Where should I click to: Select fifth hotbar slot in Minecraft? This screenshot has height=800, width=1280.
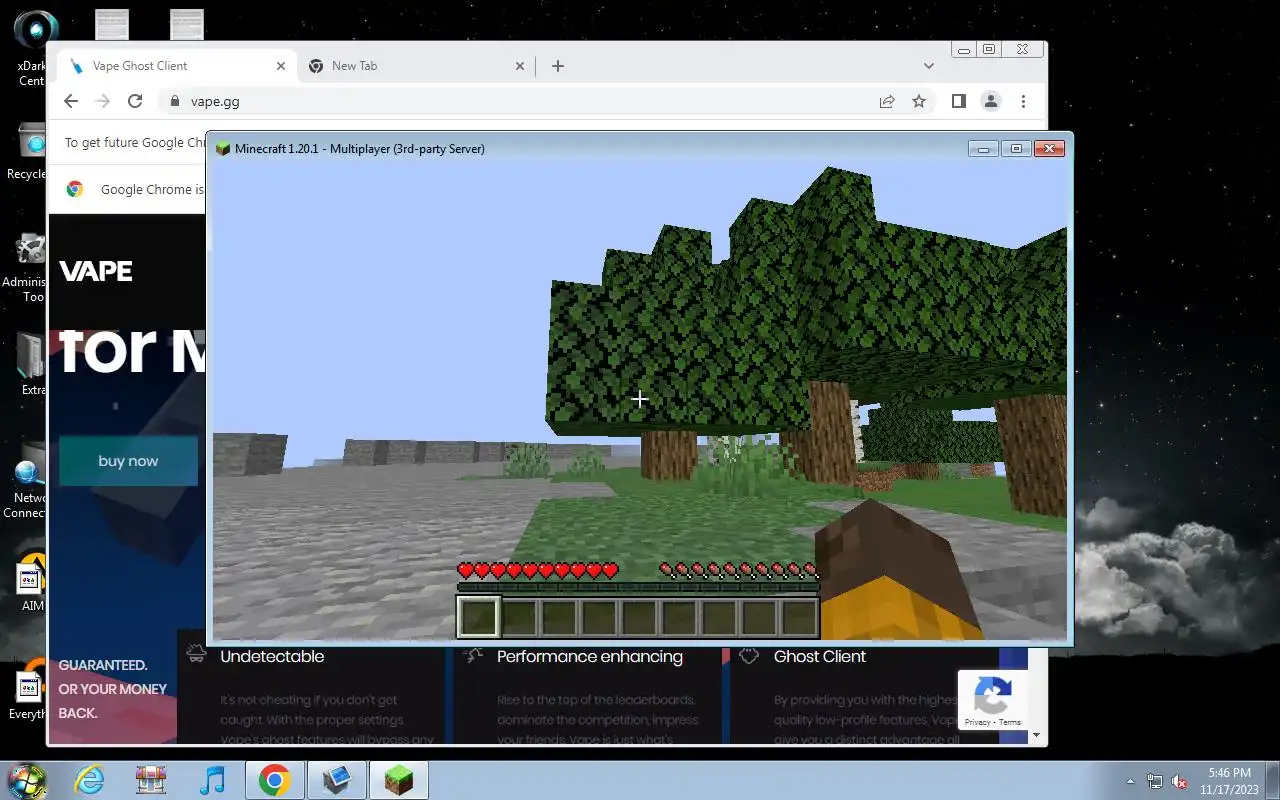point(639,617)
